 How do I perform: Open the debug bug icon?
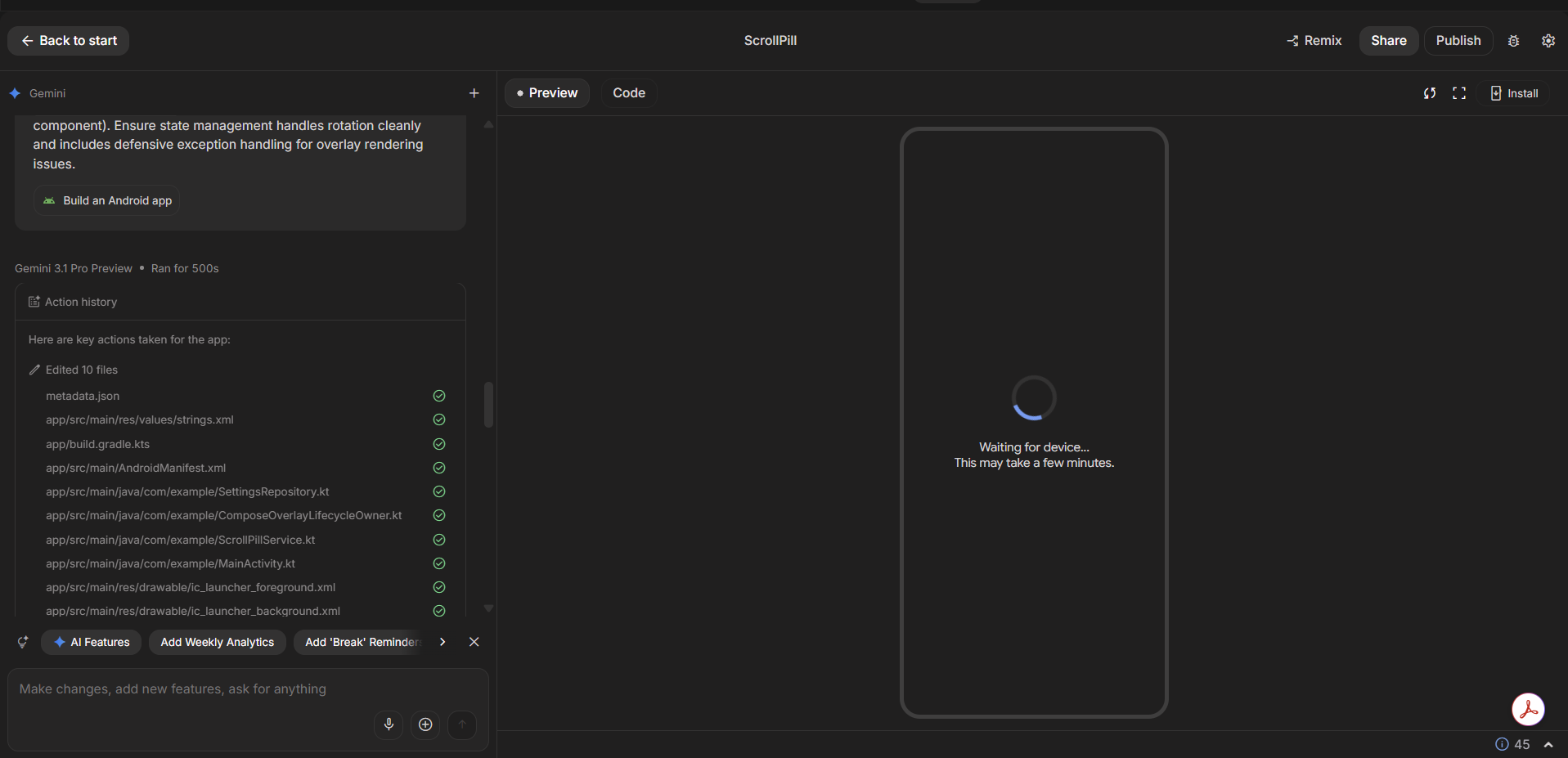1513,41
